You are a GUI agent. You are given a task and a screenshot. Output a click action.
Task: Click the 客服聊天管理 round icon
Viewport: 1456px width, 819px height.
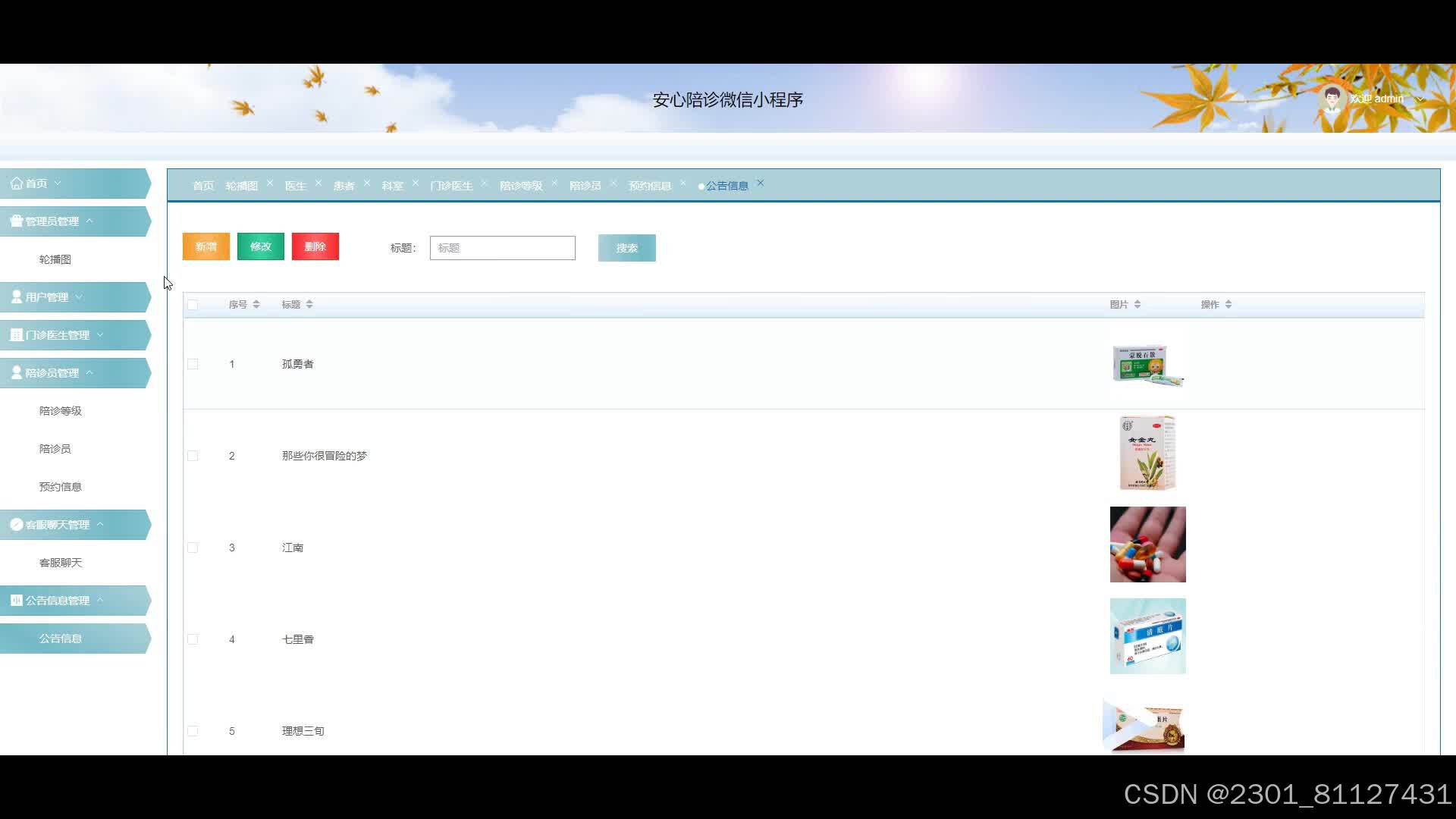point(17,525)
